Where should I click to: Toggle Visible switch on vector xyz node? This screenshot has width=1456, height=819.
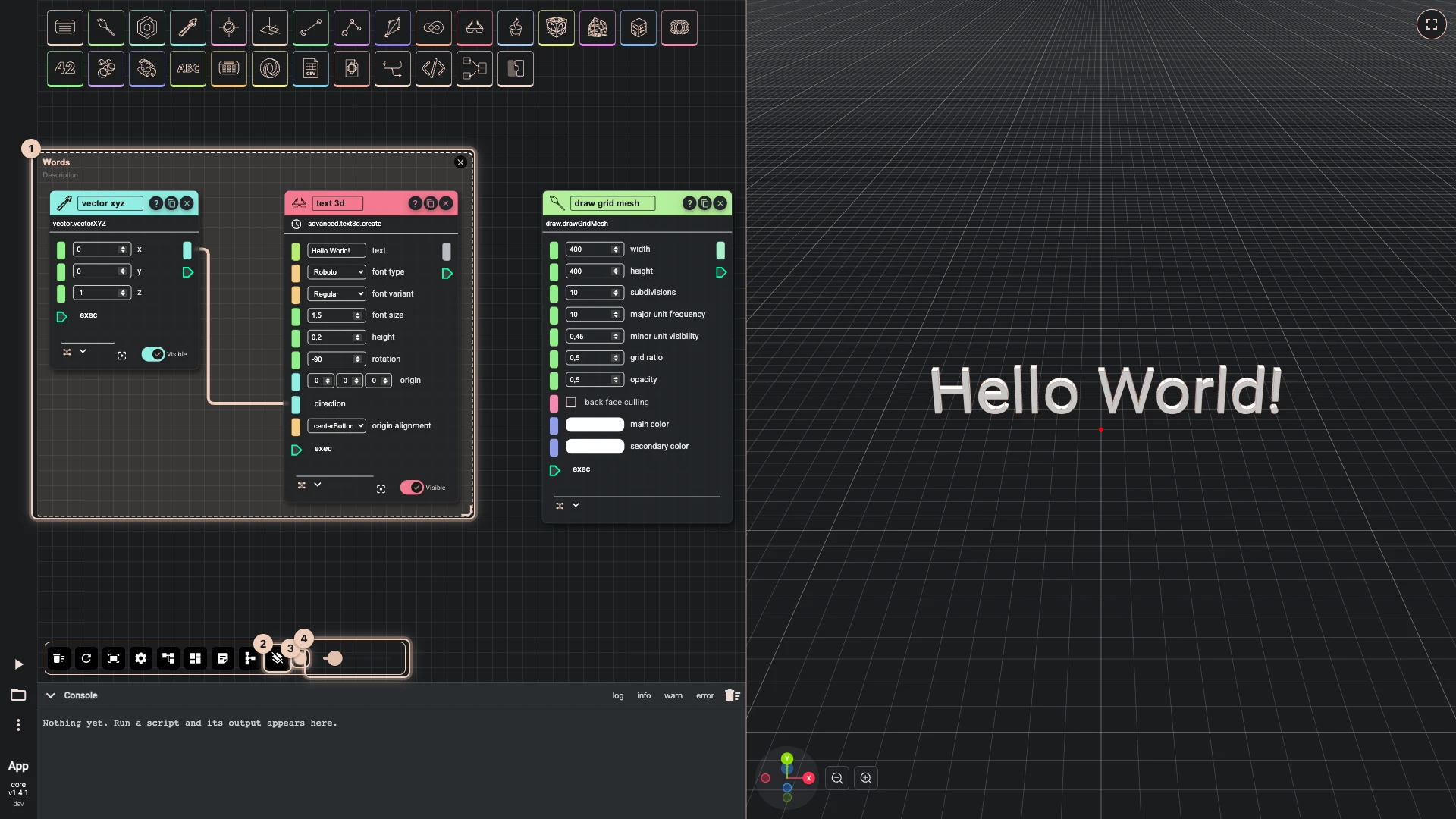tap(153, 354)
